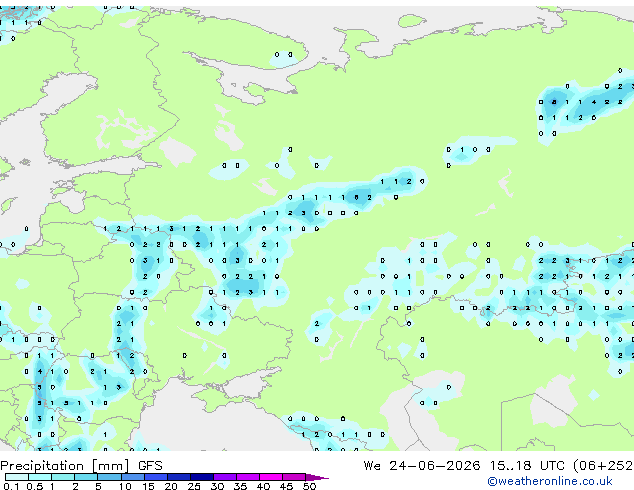
Task: Pick the 10–15 mm legend color swatch
Action: (133, 477)
